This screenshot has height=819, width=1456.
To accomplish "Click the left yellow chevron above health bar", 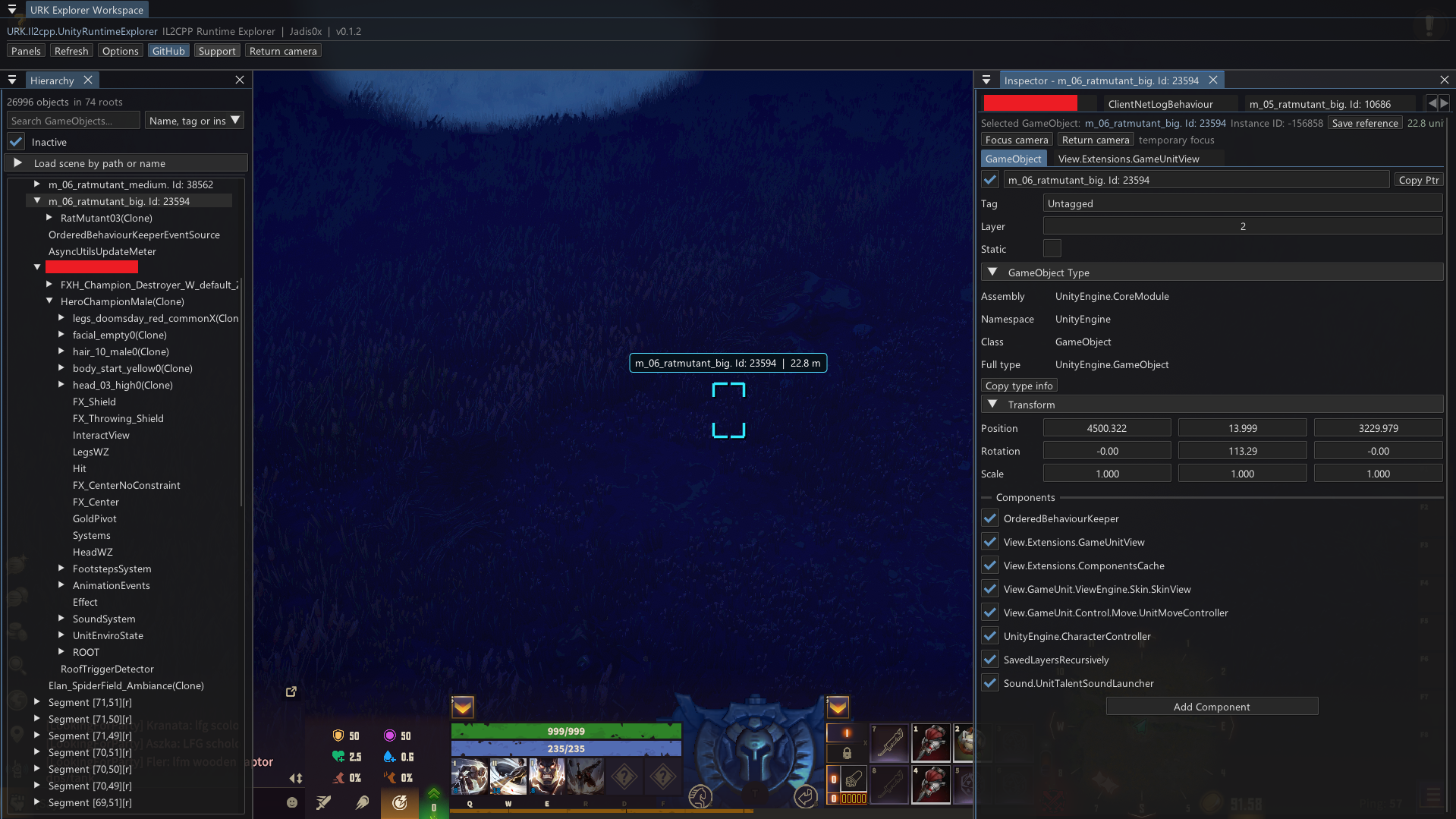I will (463, 707).
